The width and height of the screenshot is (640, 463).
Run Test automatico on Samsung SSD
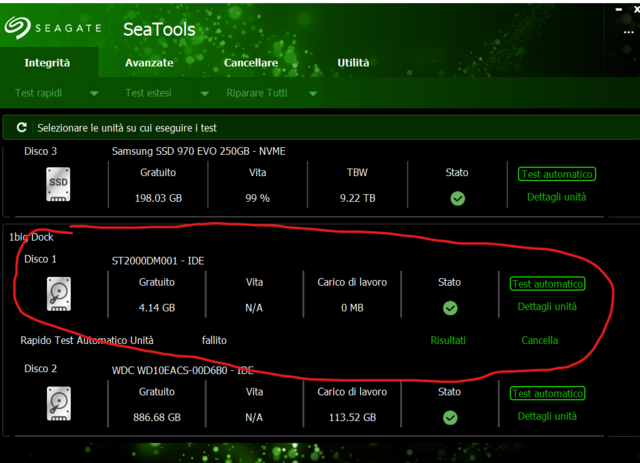(x=557, y=174)
